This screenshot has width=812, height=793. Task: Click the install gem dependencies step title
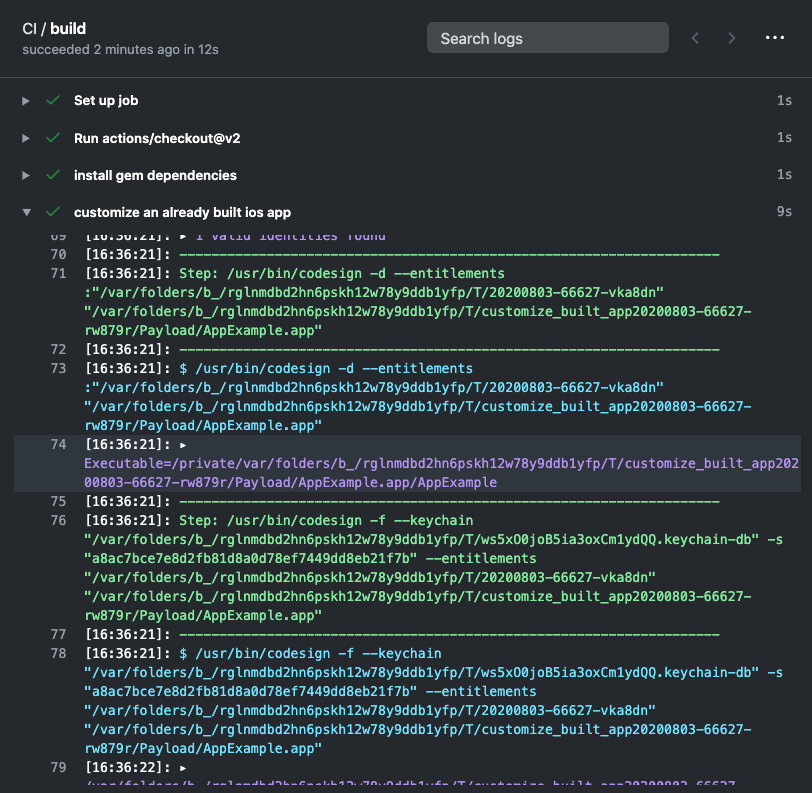pyautogui.click(x=155, y=175)
